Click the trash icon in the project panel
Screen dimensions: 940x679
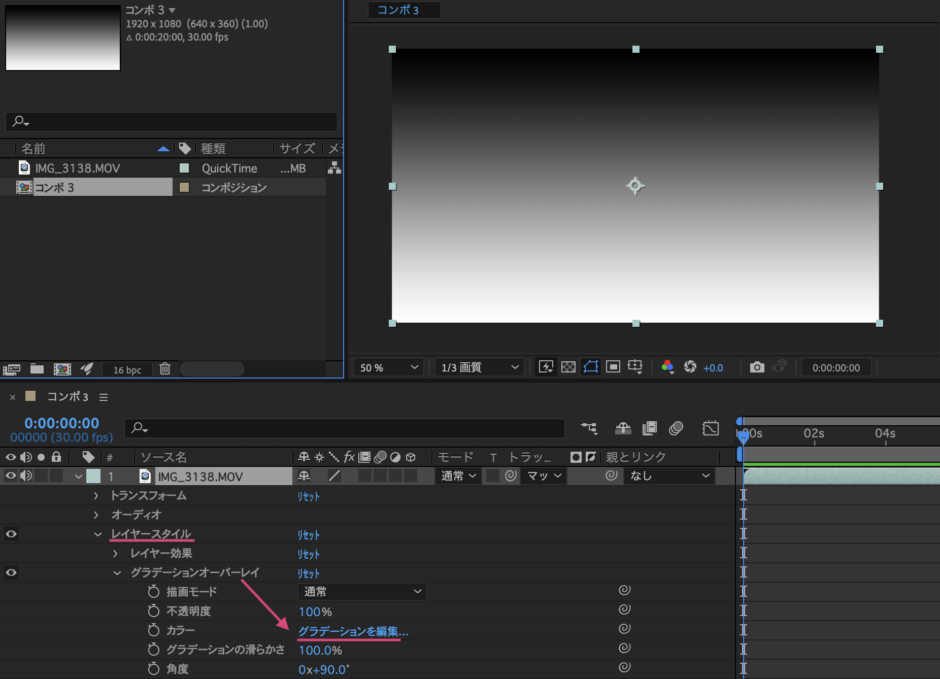pos(164,369)
